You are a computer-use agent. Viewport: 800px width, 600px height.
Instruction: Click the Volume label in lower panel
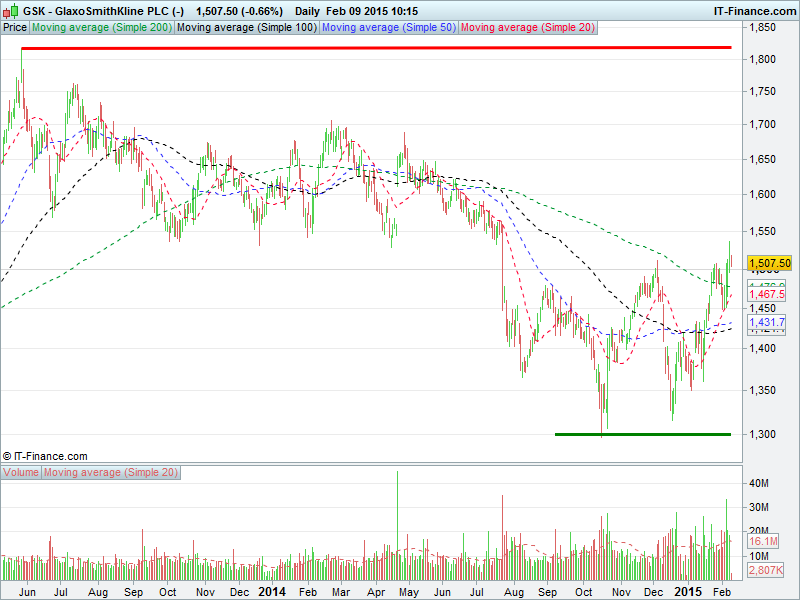pyautogui.click(x=21, y=472)
